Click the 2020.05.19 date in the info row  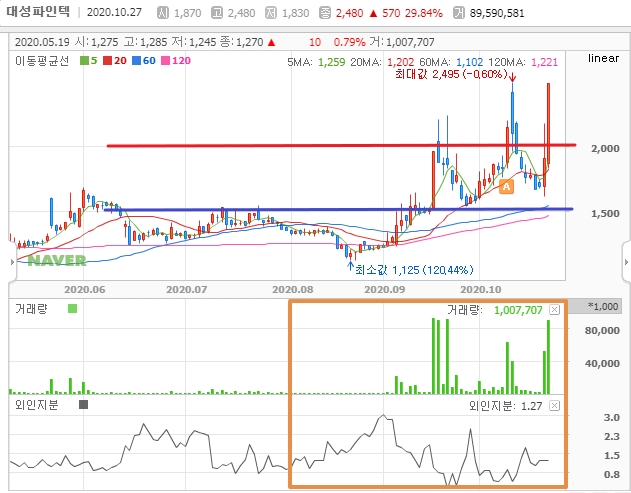pyautogui.click(x=42, y=42)
